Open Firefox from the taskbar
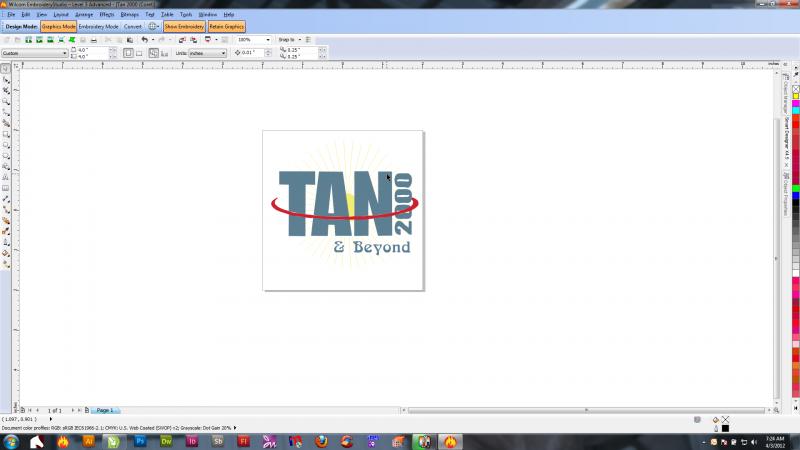The image size is (800, 450). point(321,441)
